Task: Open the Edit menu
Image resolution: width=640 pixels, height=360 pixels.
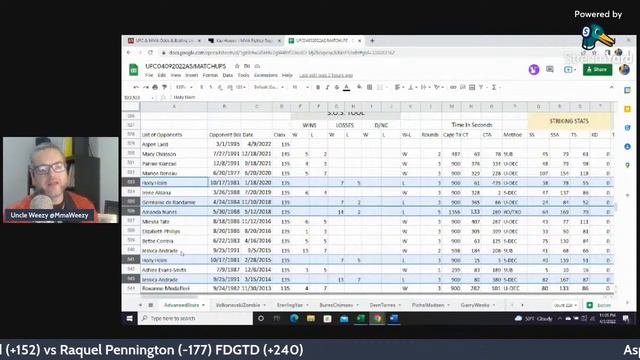Action: [162, 76]
